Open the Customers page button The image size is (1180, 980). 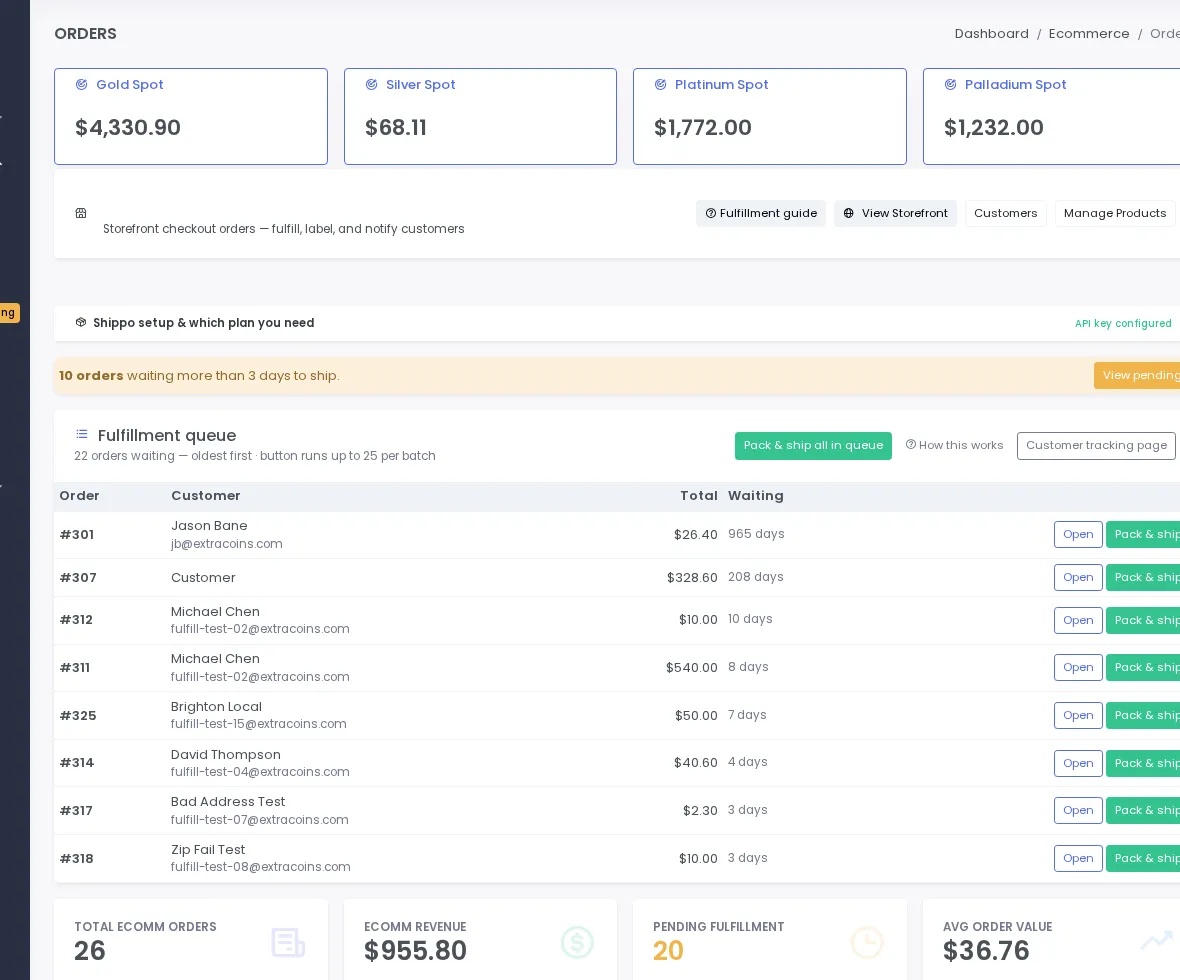tap(1005, 213)
